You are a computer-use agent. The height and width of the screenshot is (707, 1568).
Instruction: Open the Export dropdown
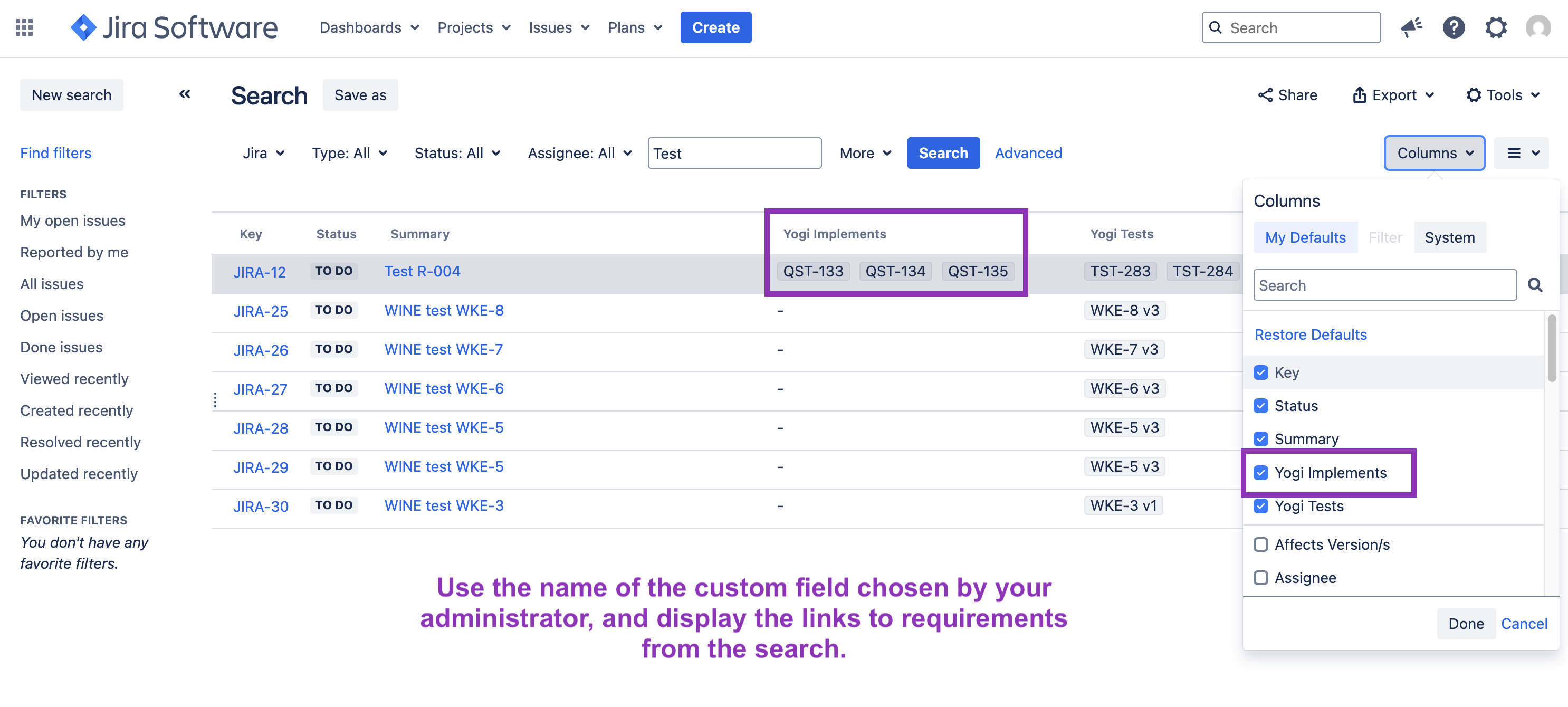tap(1393, 95)
